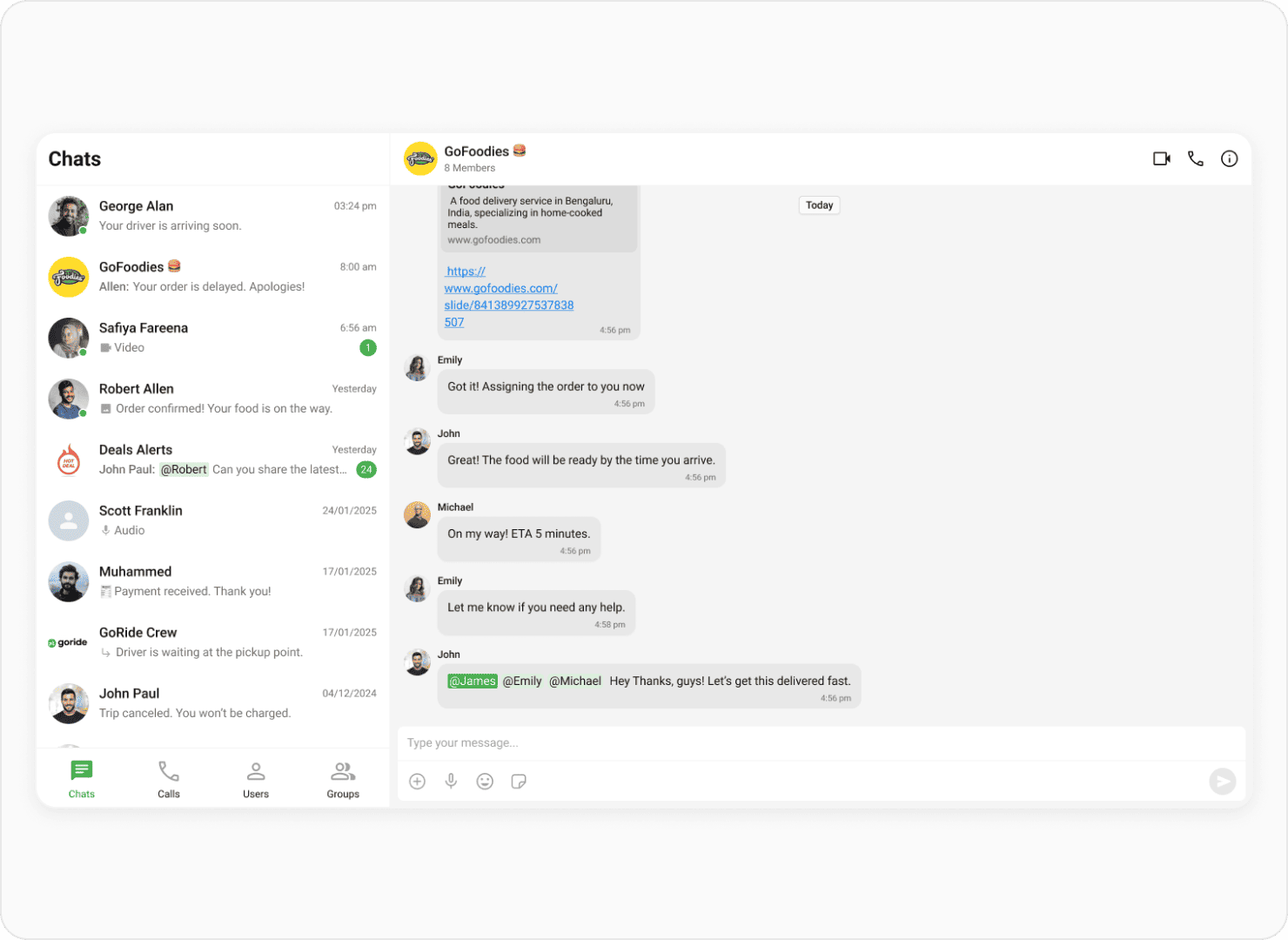Open the sticker icon in composer
The width and height of the screenshot is (1288, 940).
pyautogui.click(x=519, y=782)
